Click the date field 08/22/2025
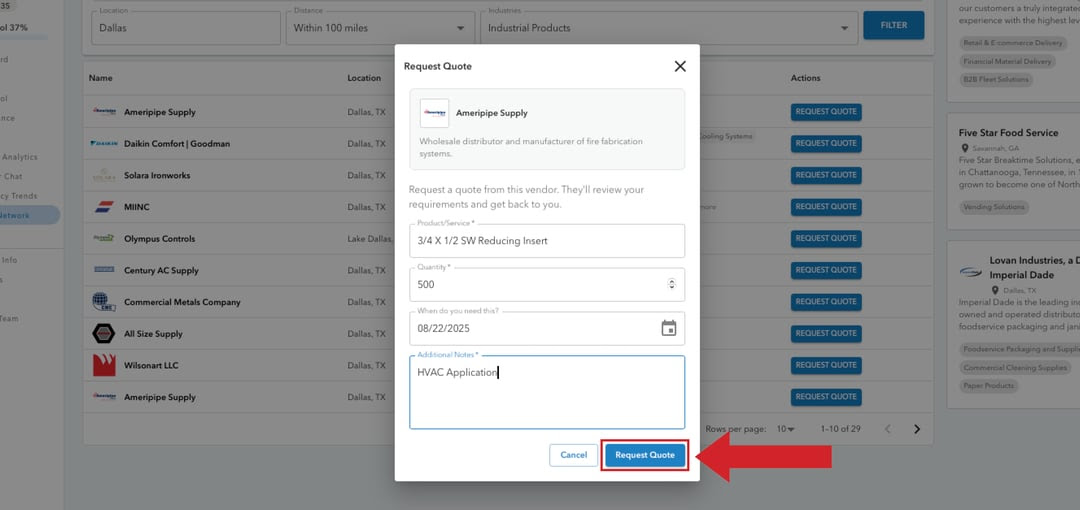 (547, 328)
